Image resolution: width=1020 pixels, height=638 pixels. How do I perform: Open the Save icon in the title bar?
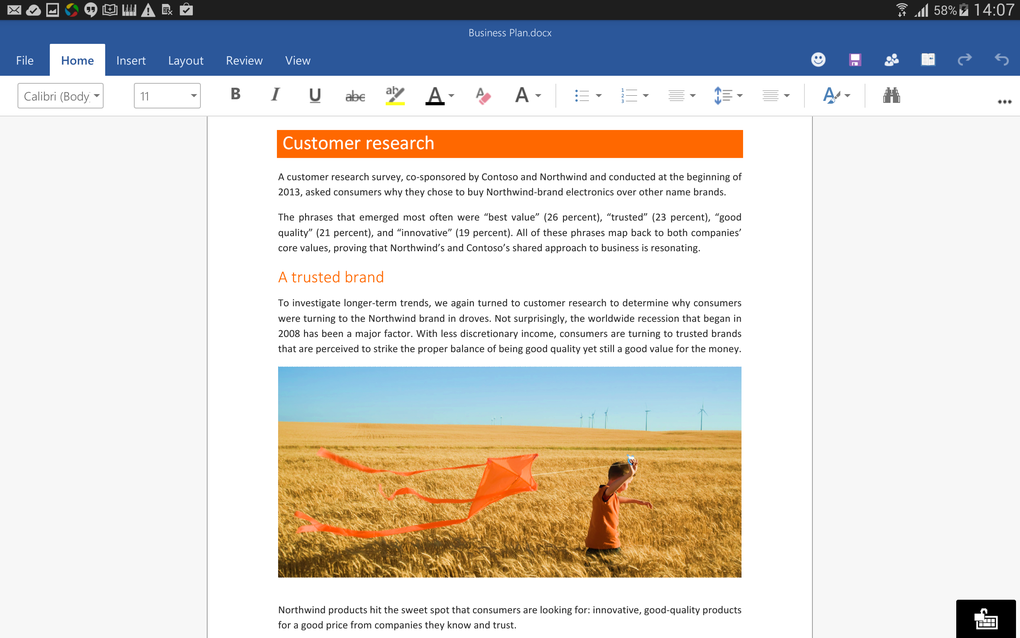pyautogui.click(x=855, y=60)
